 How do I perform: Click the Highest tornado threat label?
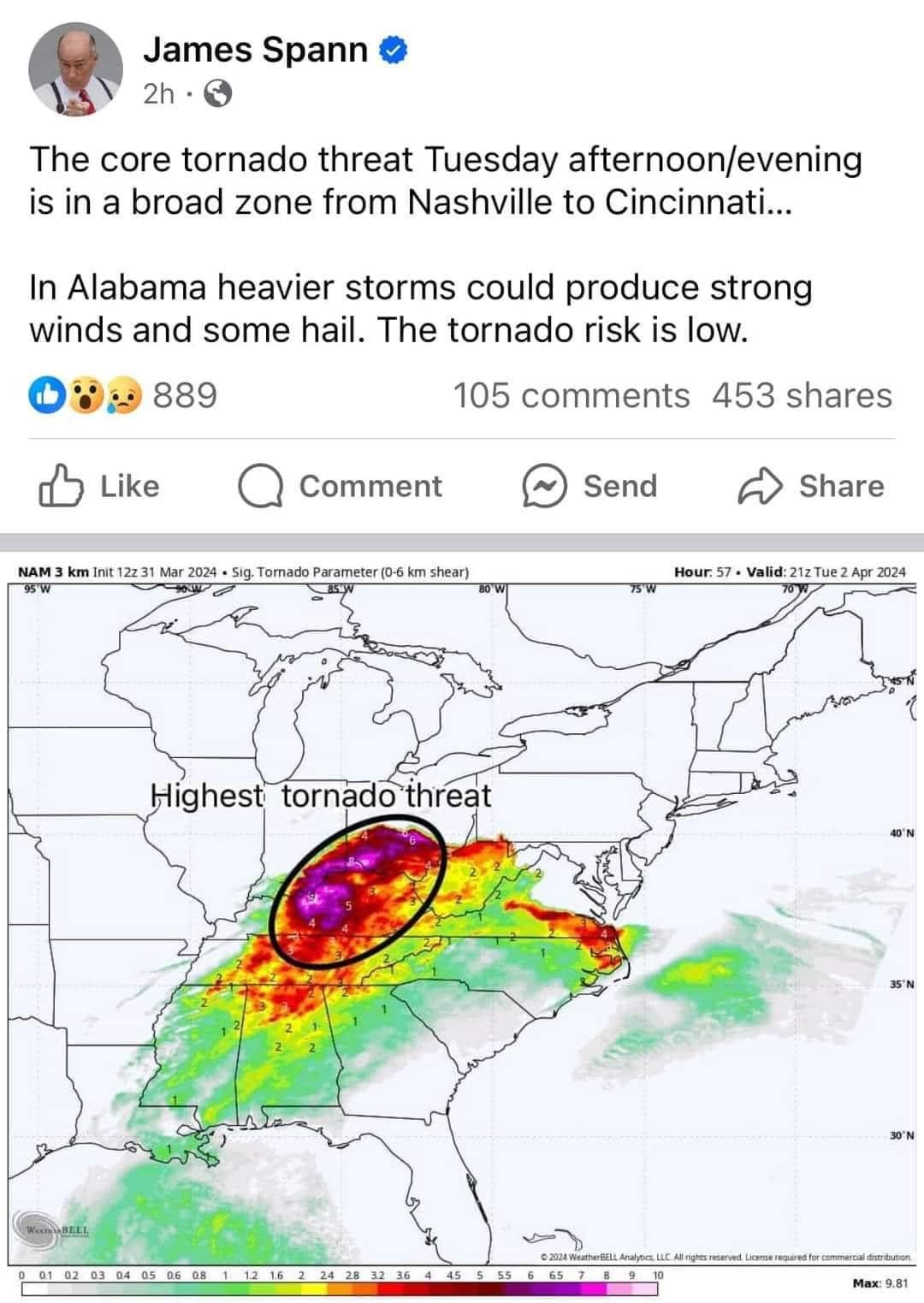pos(321,796)
